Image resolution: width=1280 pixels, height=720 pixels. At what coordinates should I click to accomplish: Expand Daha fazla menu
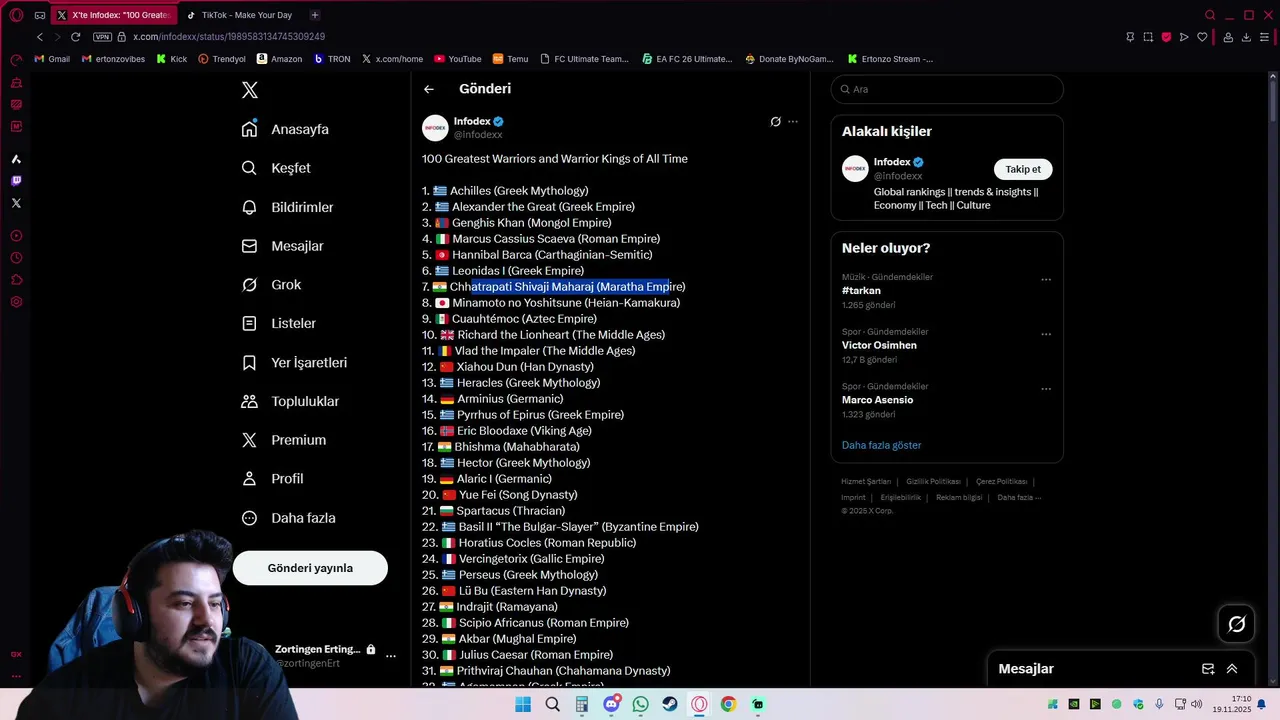[289, 518]
